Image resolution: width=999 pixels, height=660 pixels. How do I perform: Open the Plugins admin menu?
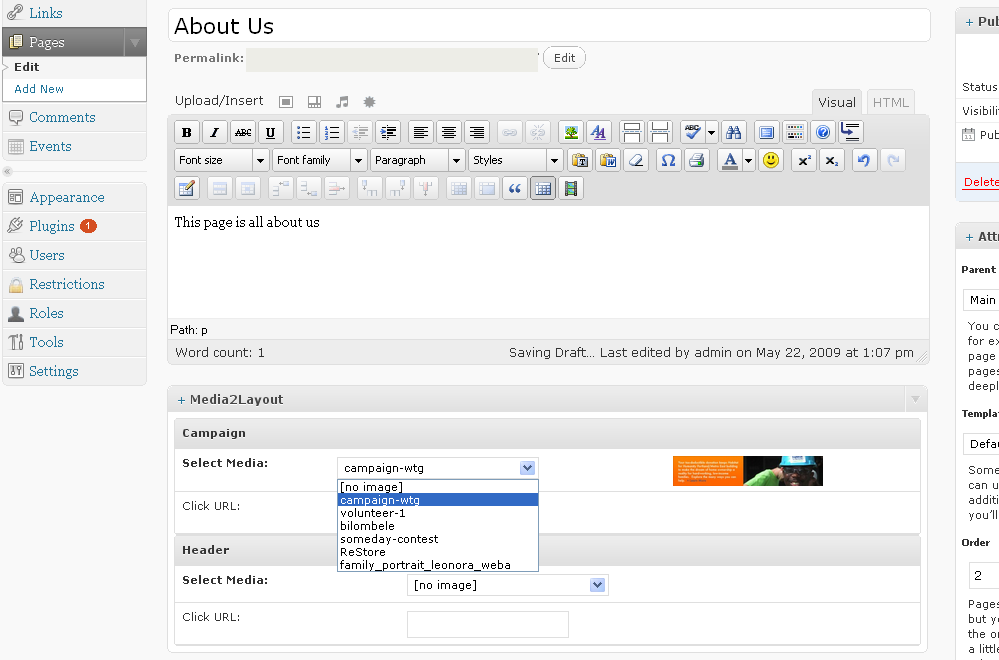(x=52, y=226)
